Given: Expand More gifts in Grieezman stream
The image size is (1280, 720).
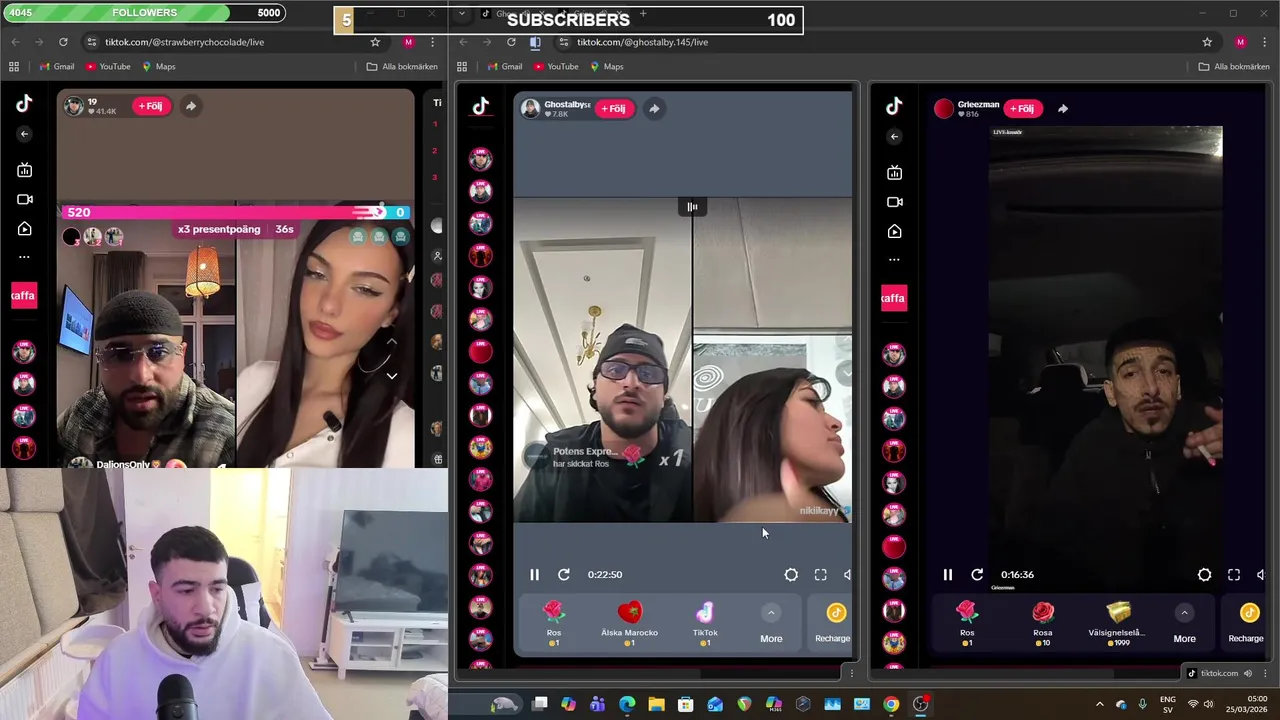Looking at the screenshot, I should click(x=1184, y=624).
